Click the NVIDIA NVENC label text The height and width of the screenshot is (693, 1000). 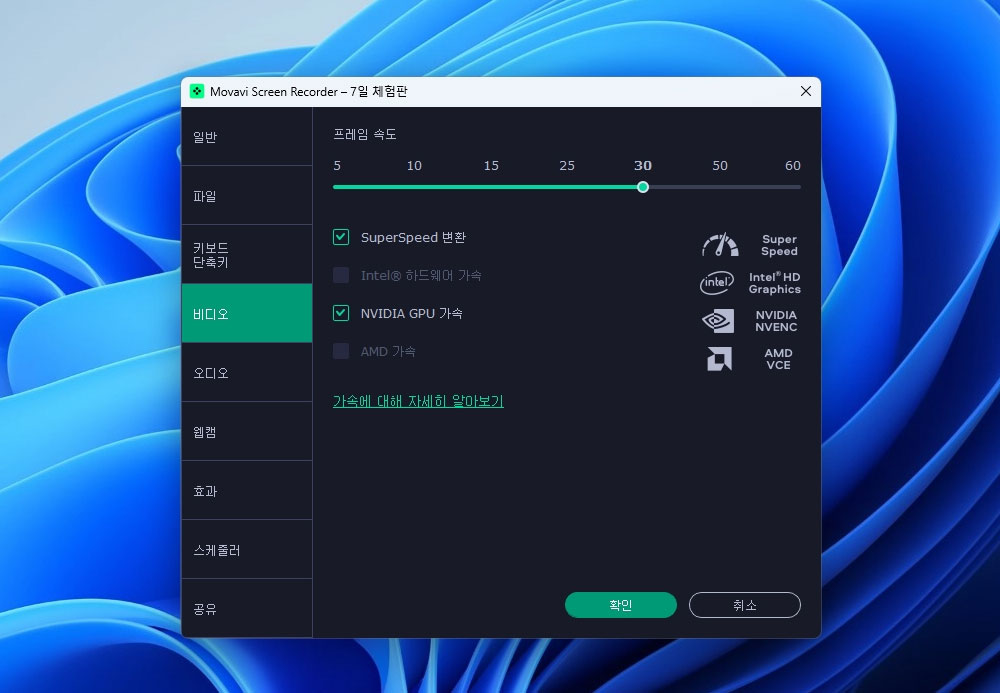(776, 321)
